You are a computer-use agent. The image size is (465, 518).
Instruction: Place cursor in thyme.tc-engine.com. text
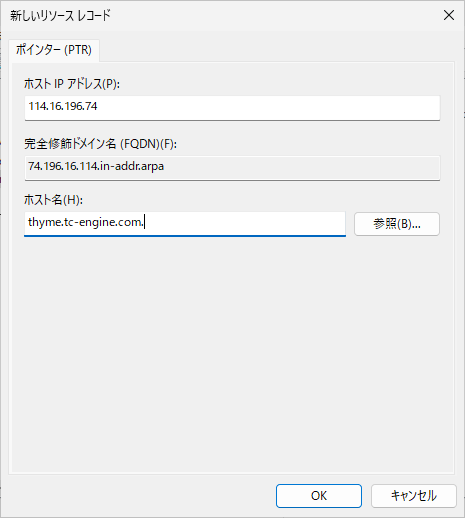(x=86, y=222)
